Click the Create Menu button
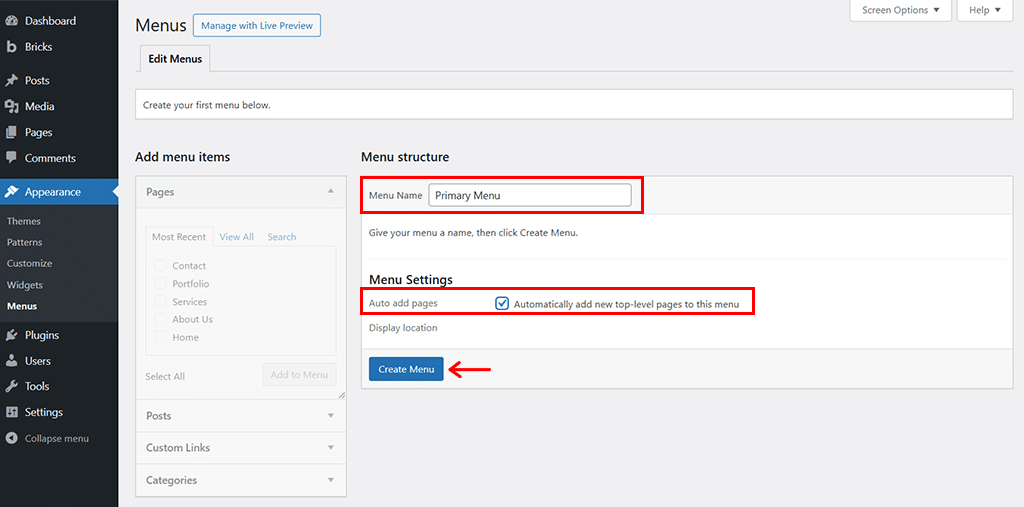Screen dimensions: 1024x507 (x=406, y=369)
